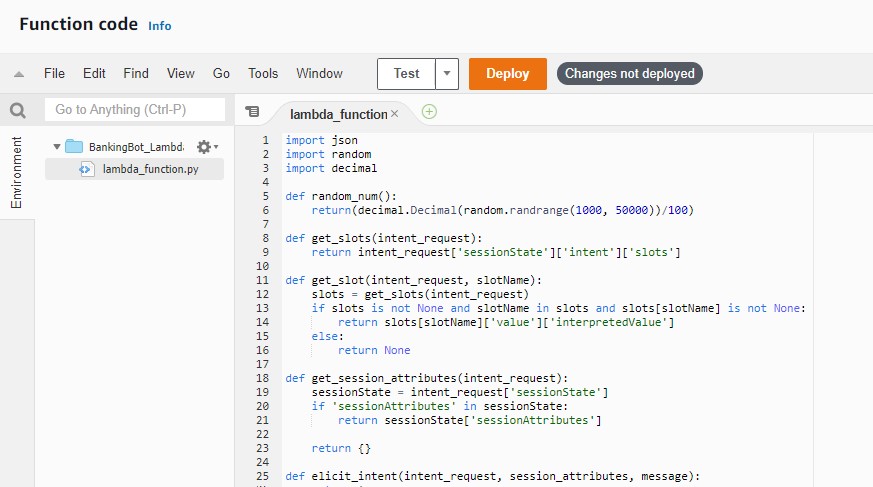This screenshot has width=873, height=487.
Task: Toggle the Environment side panel
Action: point(17,172)
